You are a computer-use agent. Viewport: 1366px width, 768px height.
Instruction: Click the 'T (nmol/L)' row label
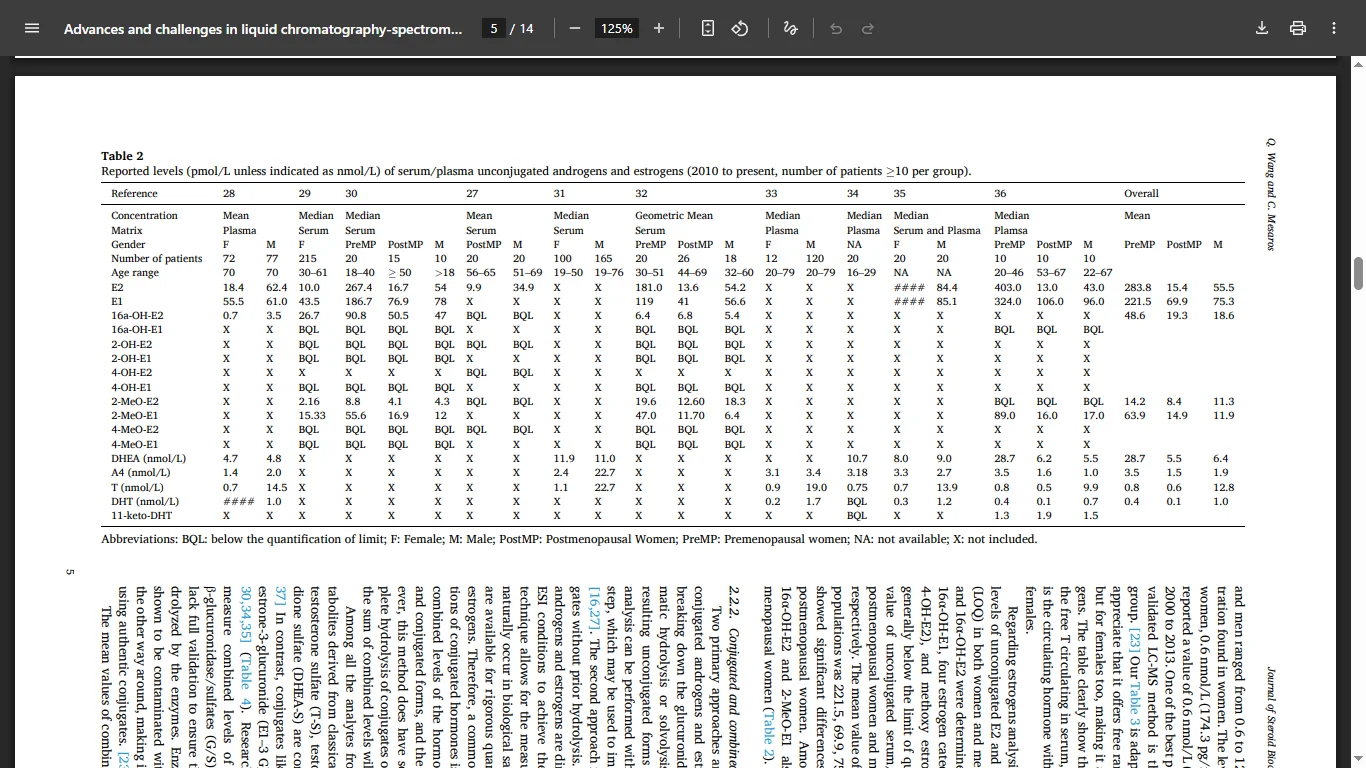[139, 488]
